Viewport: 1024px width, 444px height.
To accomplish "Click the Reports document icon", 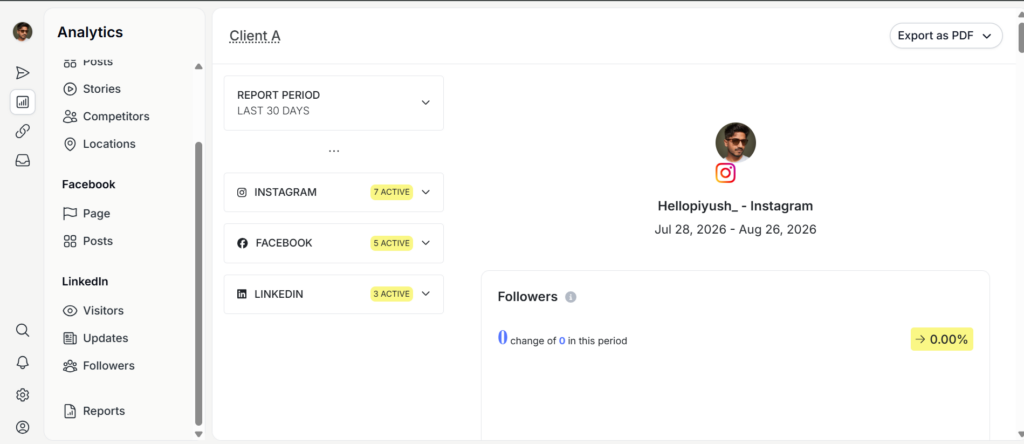I will click(x=70, y=411).
